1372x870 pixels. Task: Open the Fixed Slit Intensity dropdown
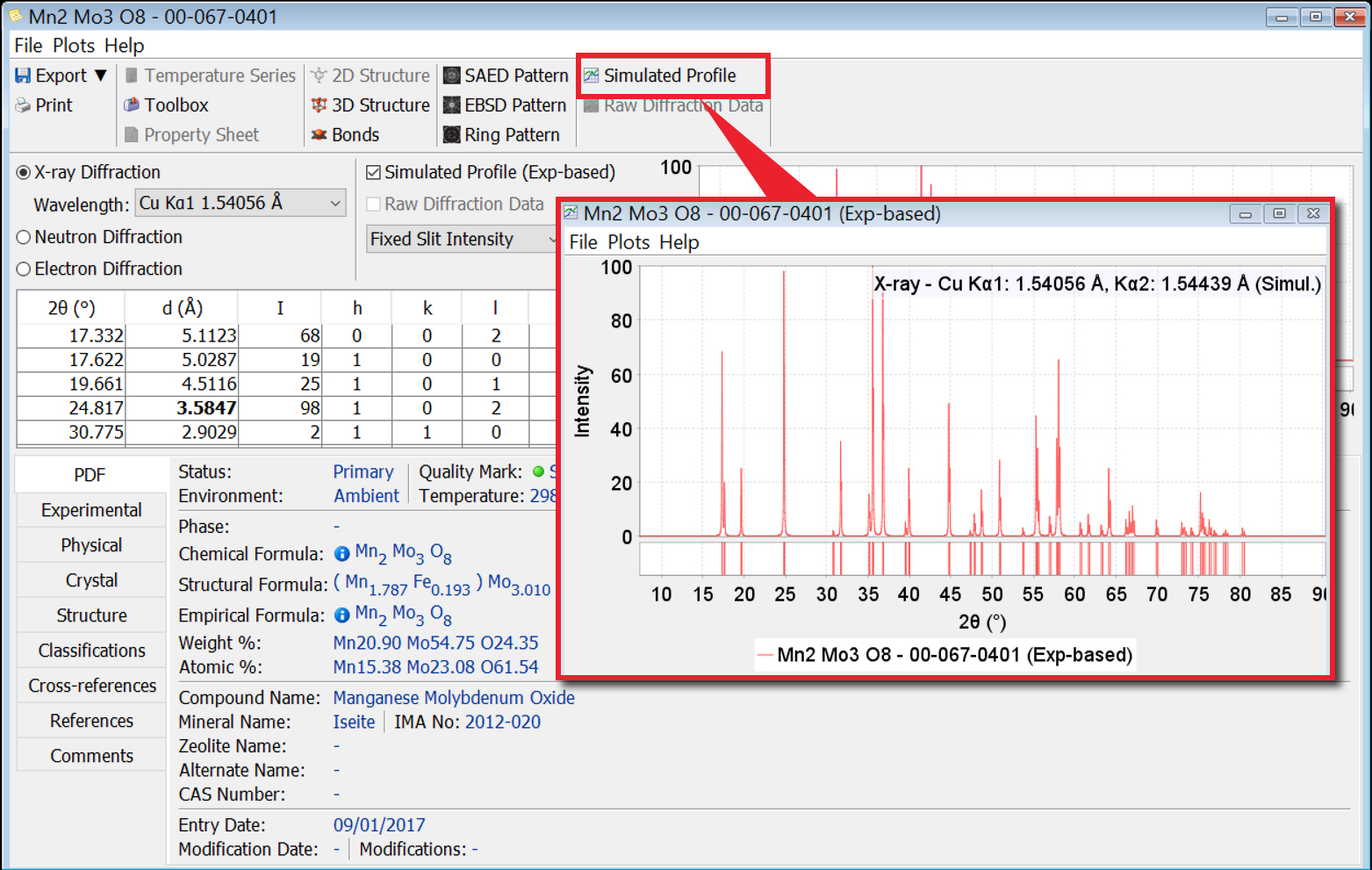(462, 240)
